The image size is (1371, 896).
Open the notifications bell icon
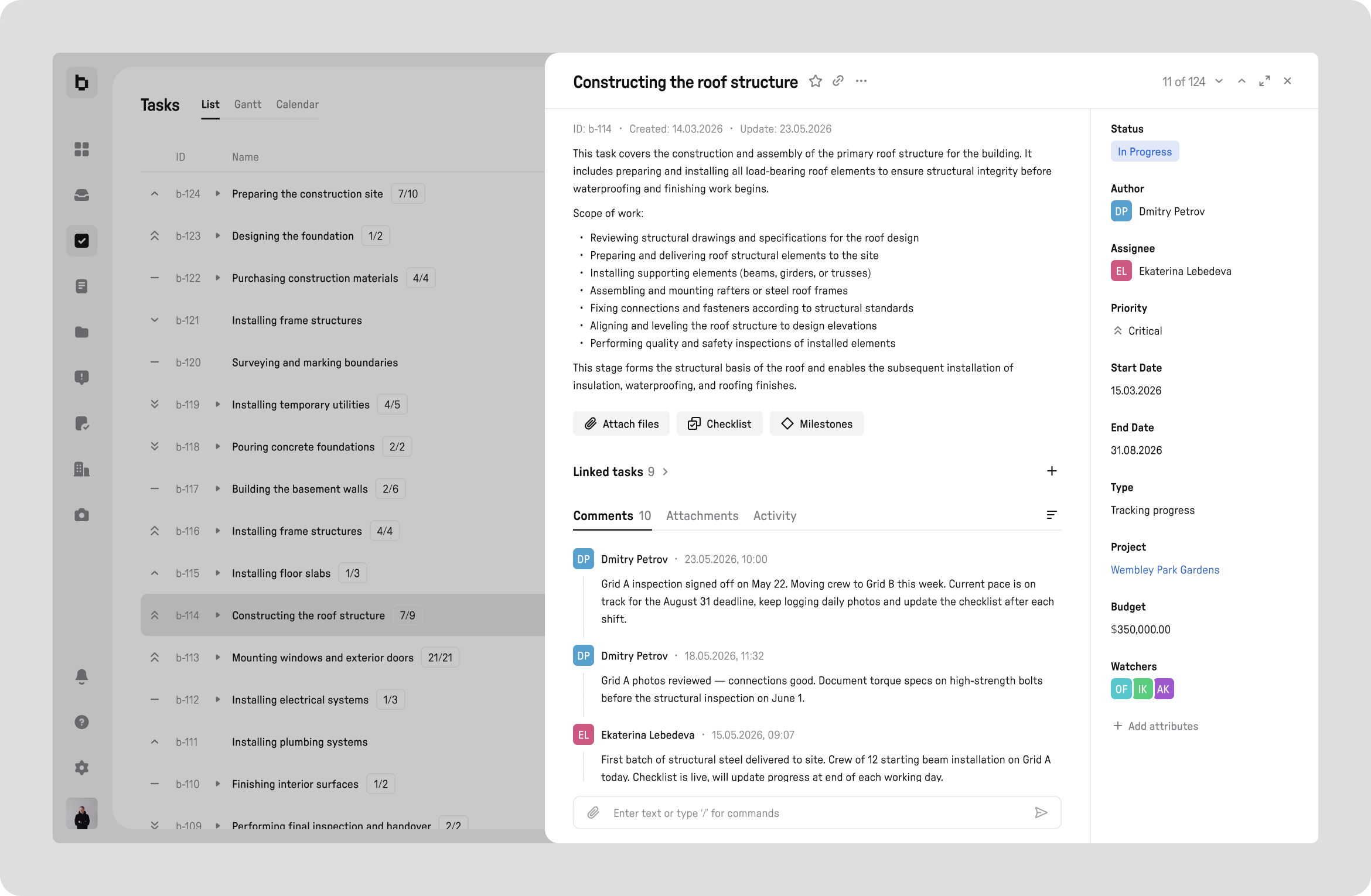pyautogui.click(x=81, y=676)
